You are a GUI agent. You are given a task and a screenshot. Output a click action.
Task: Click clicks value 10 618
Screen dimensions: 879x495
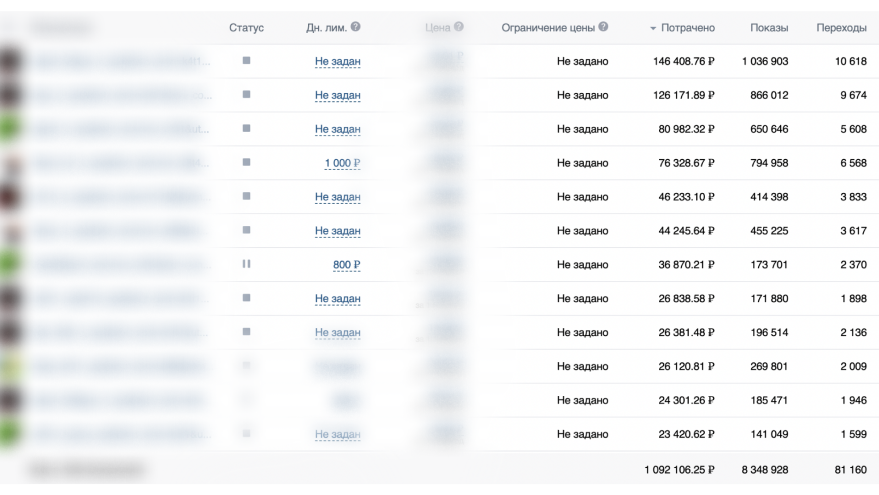pyautogui.click(x=851, y=61)
